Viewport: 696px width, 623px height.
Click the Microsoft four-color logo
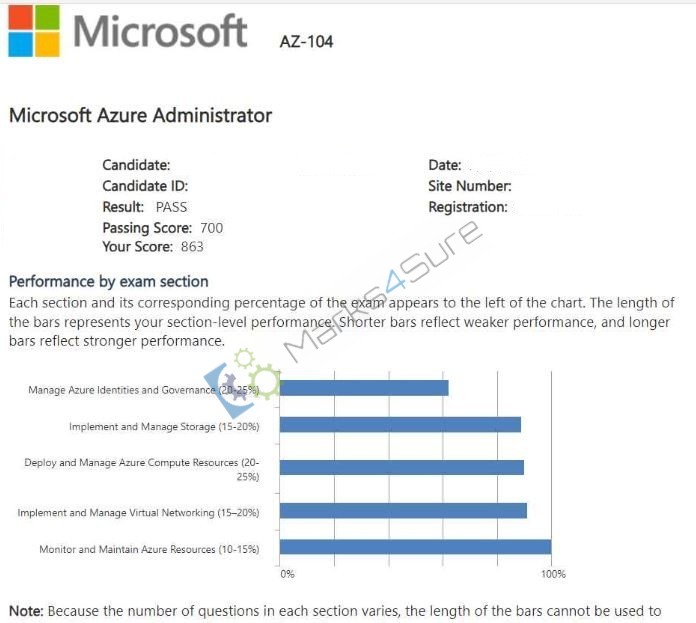(x=34, y=31)
